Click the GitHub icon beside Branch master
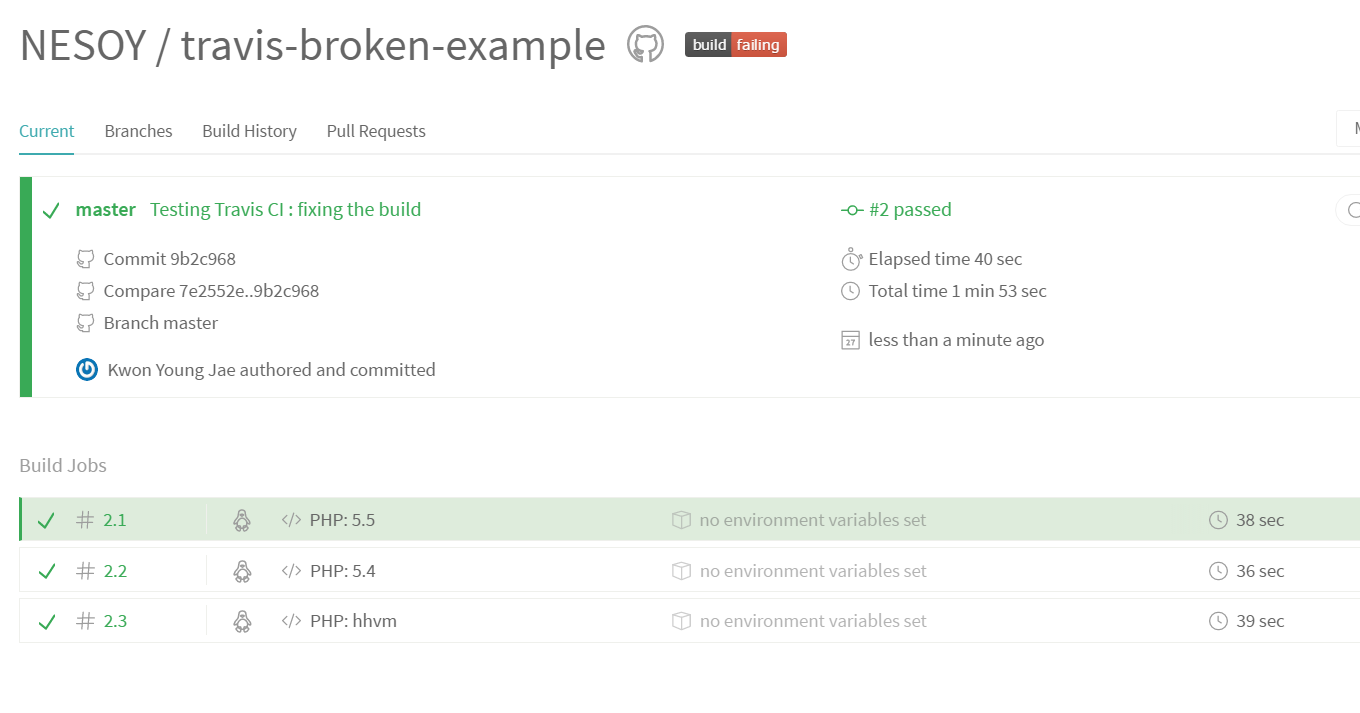Image resolution: width=1360 pixels, height=713 pixels. tap(86, 323)
